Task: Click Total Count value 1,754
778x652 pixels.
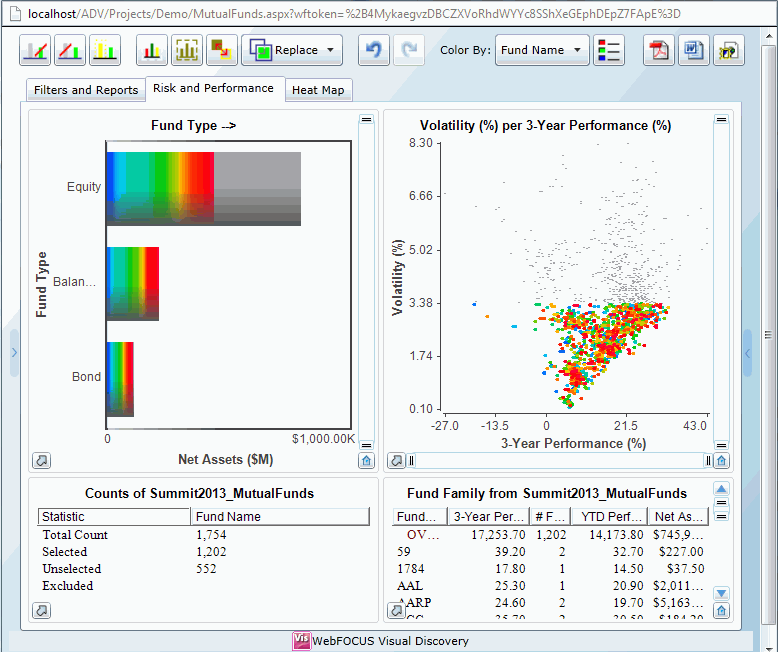Action: click(x=211, y=535)
